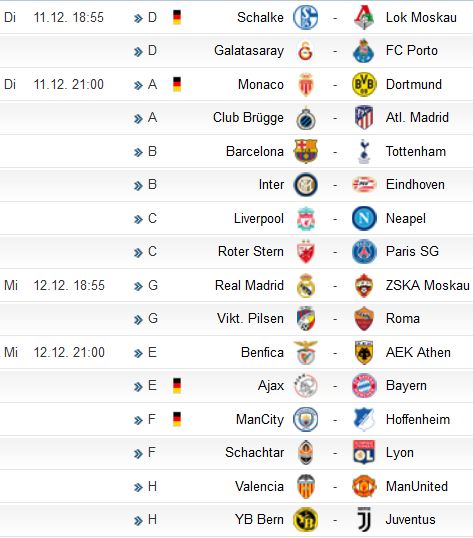Click the Bayern München logo

pyautogui.click(x=364, y=386)
